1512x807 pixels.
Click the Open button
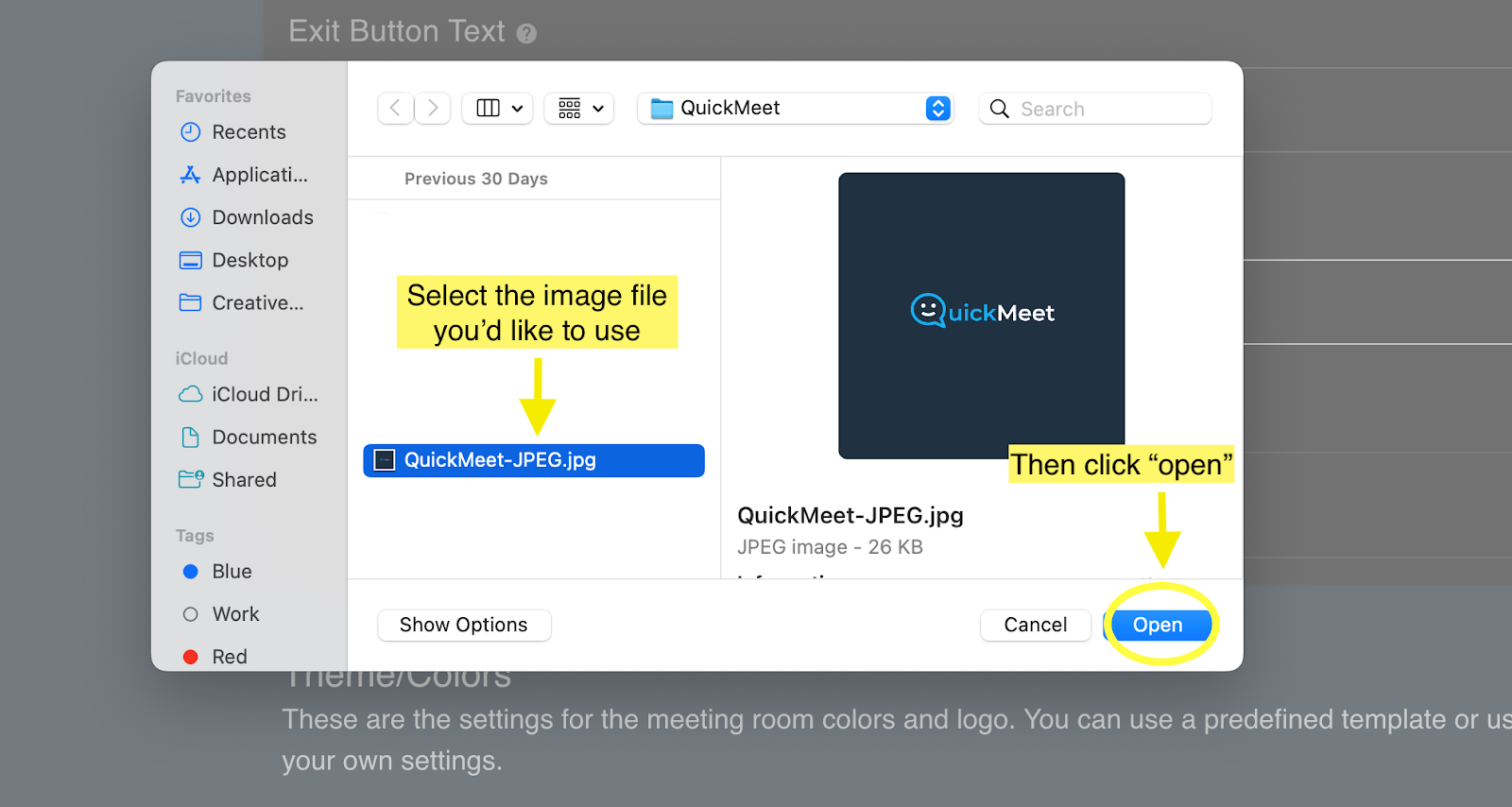click(1158, 625)
